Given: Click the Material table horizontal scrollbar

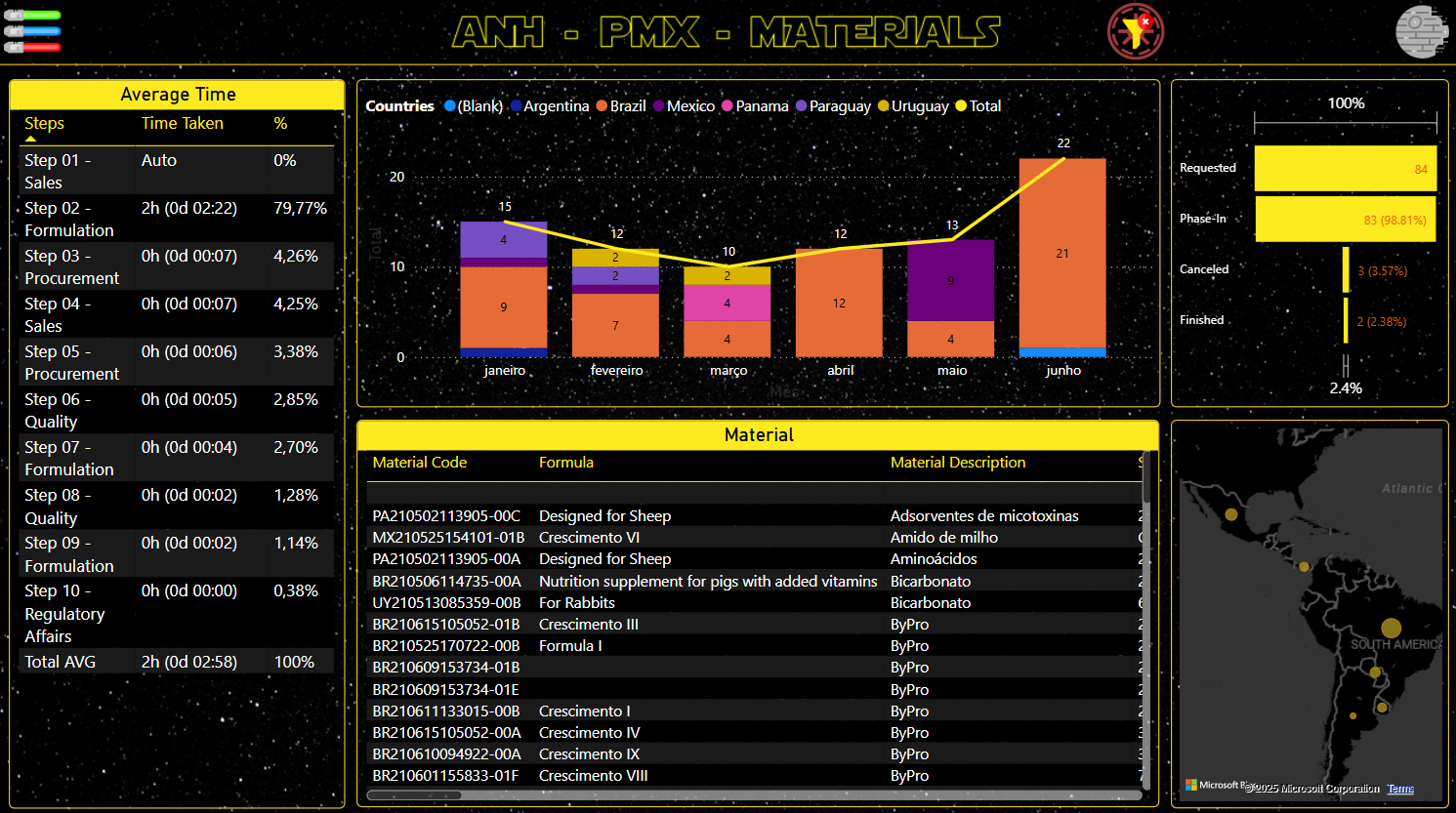Looking at the screenshot, I should [x=754, y=795].
